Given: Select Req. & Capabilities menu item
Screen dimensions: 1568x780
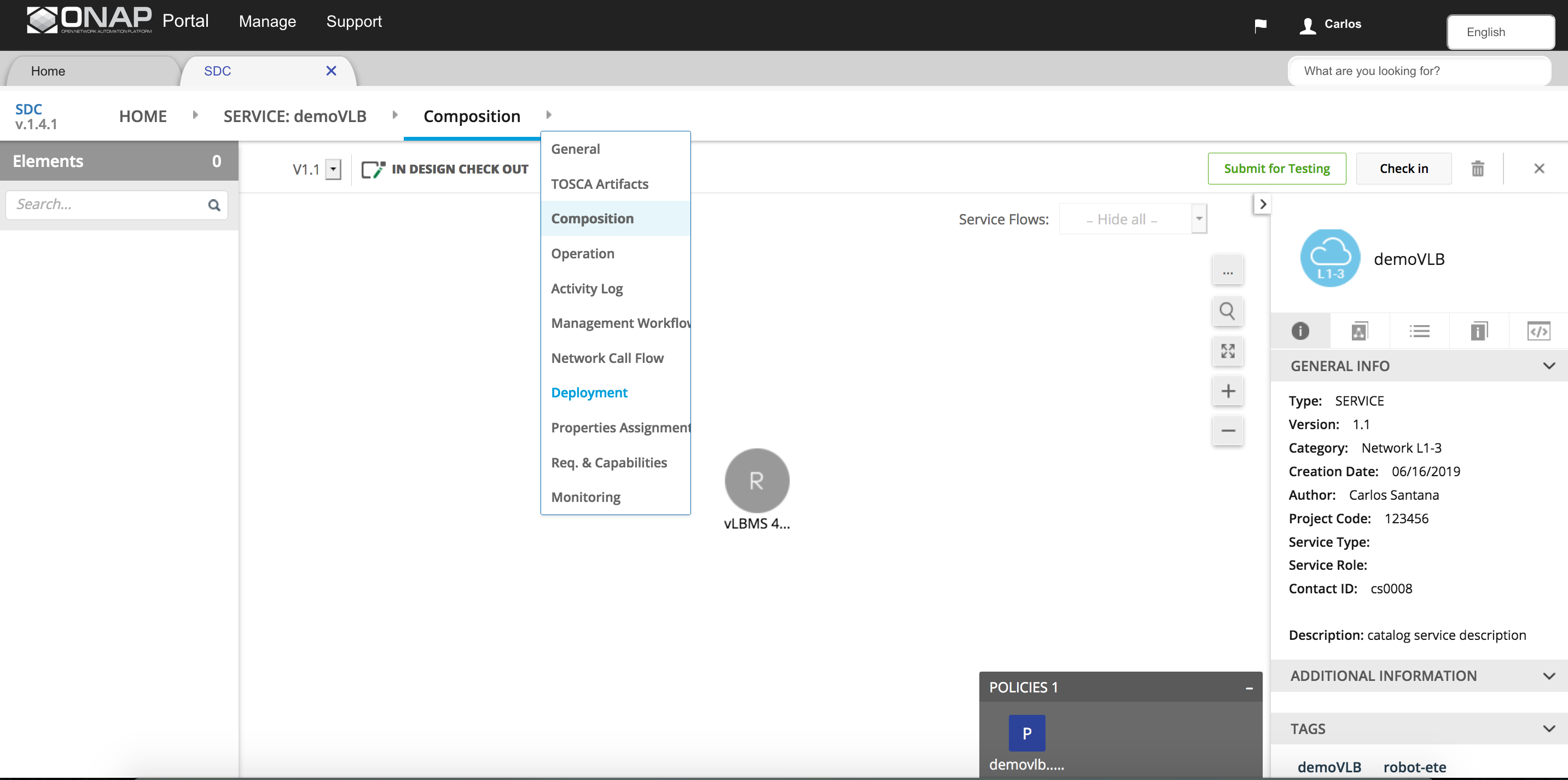Looking at the screenshot, I should [x=615, y=463].
